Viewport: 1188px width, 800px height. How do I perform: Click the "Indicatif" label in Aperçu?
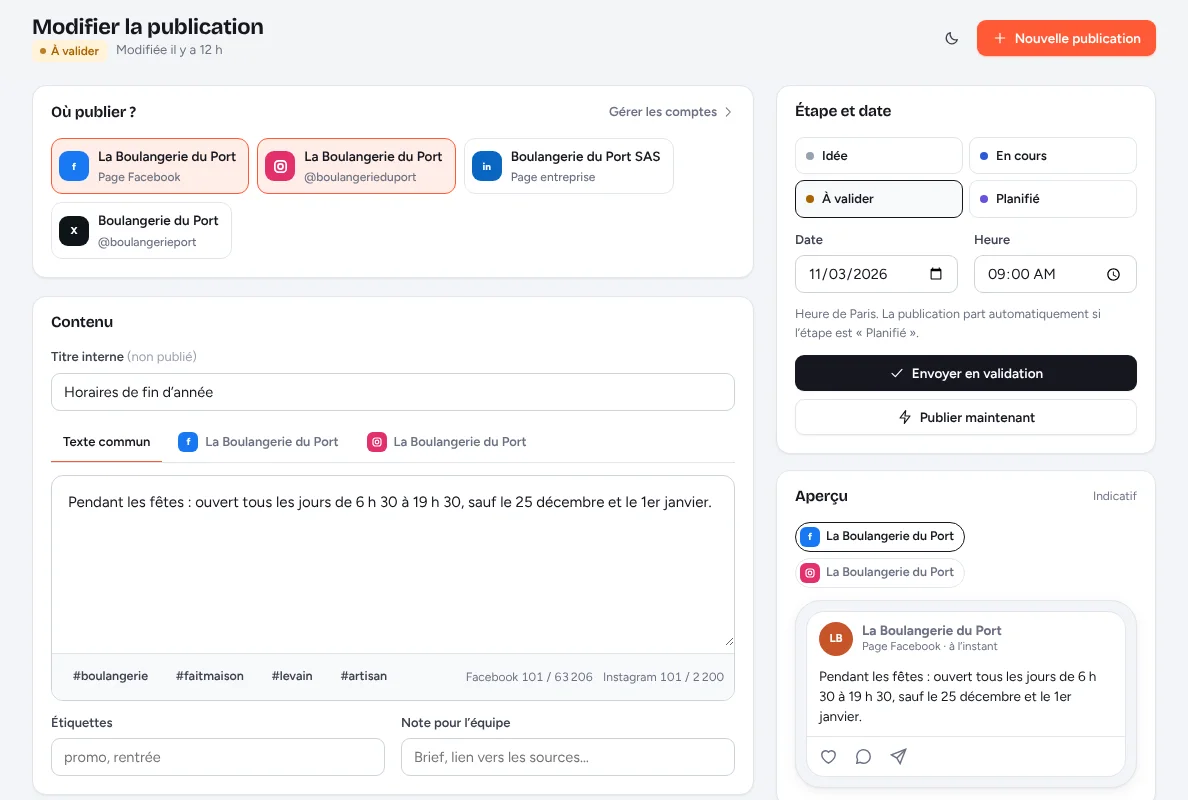tap(1115, 496)
